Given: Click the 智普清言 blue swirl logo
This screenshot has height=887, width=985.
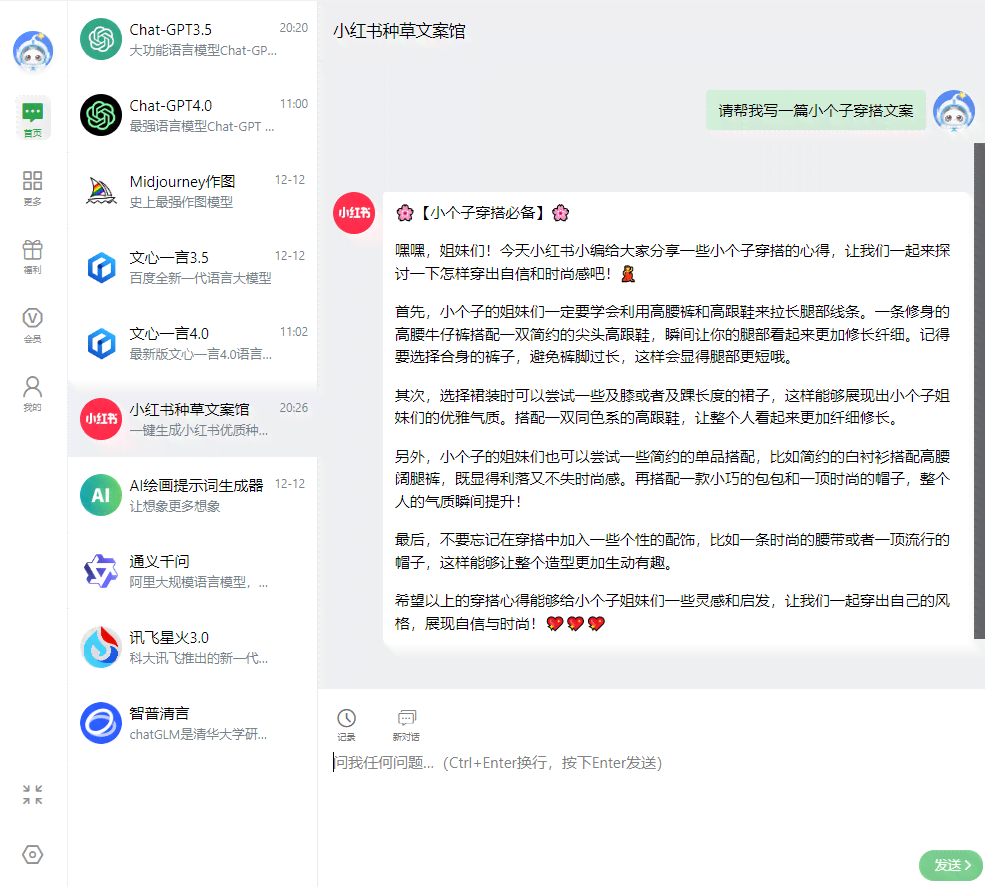Looking at the screenshot, I should click(101, 723).
